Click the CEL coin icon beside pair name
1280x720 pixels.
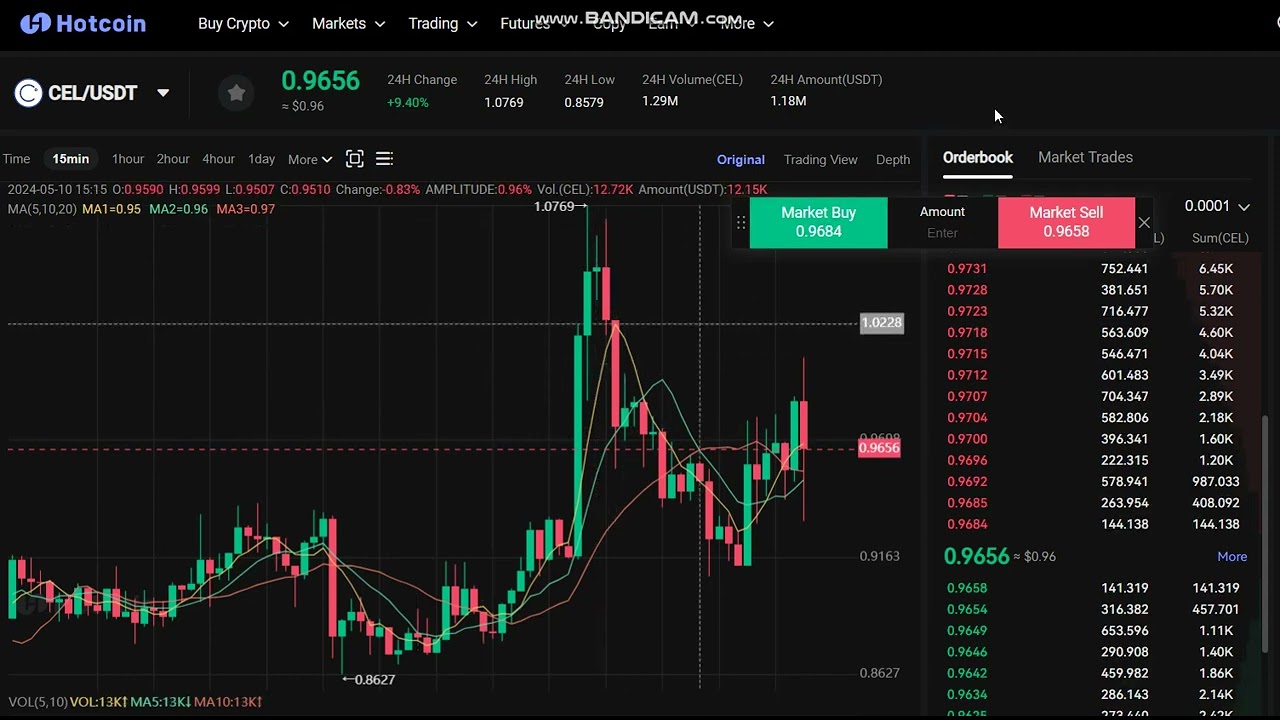point(28,93)
